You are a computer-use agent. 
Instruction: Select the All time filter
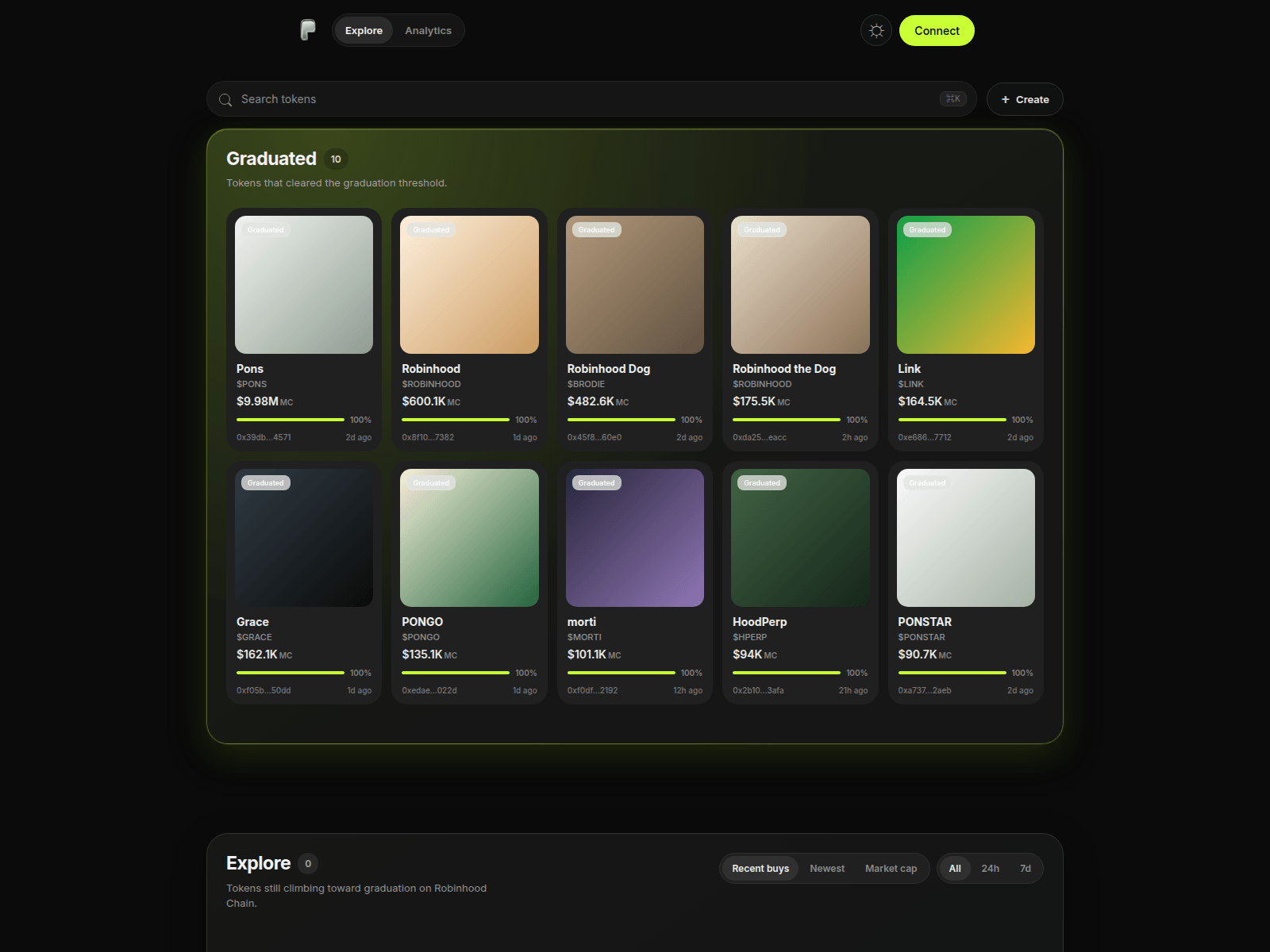[x=955, y=869]
